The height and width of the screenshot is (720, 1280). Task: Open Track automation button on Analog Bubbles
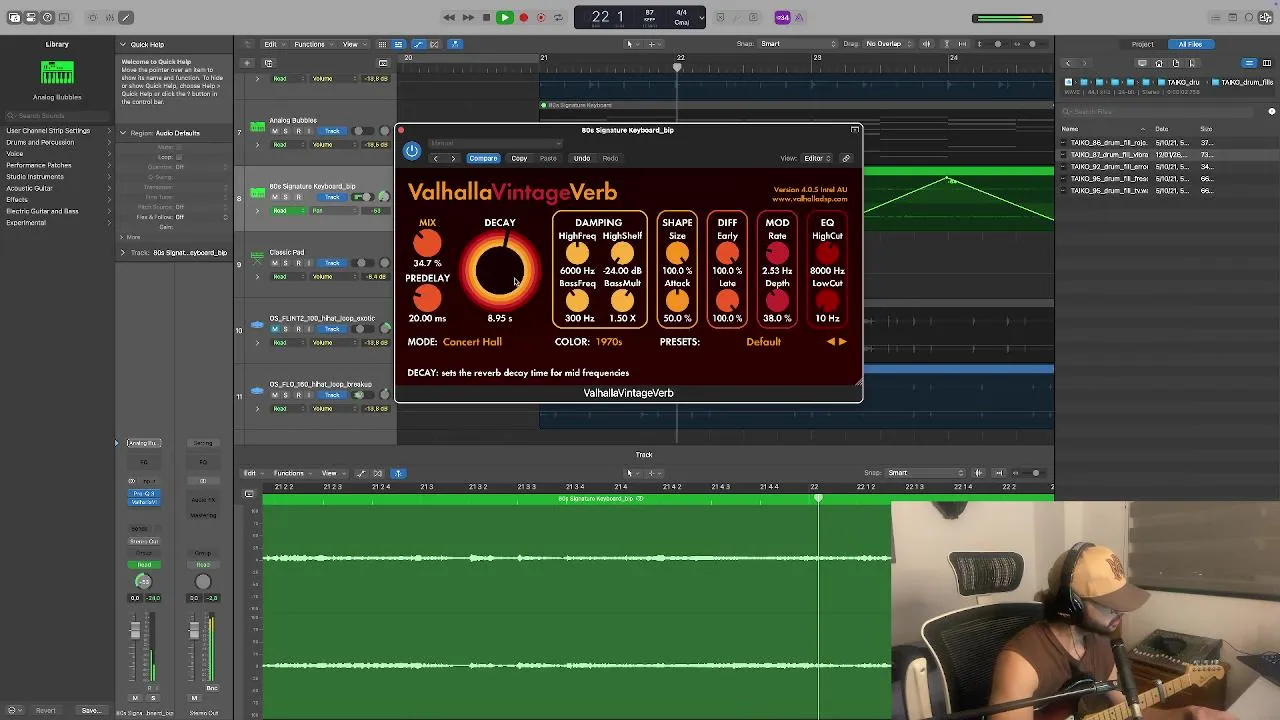click(331, 131)
